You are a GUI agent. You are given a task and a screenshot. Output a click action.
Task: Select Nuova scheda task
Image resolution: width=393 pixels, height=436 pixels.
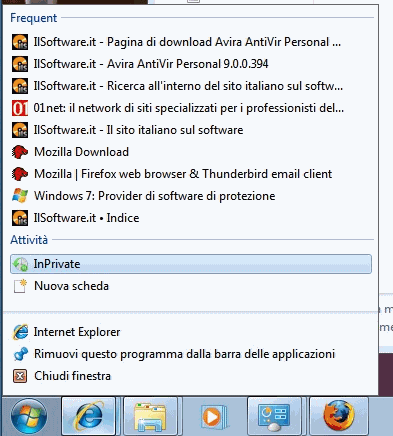(191, 286)
